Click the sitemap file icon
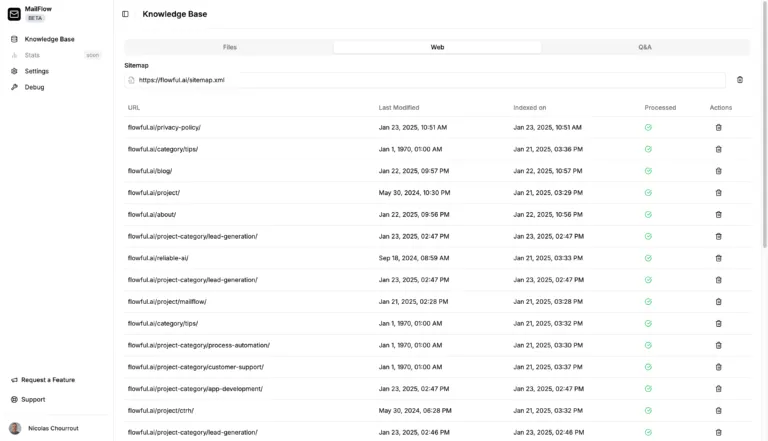This screenshot has width=768, height=441. point(131,80)
